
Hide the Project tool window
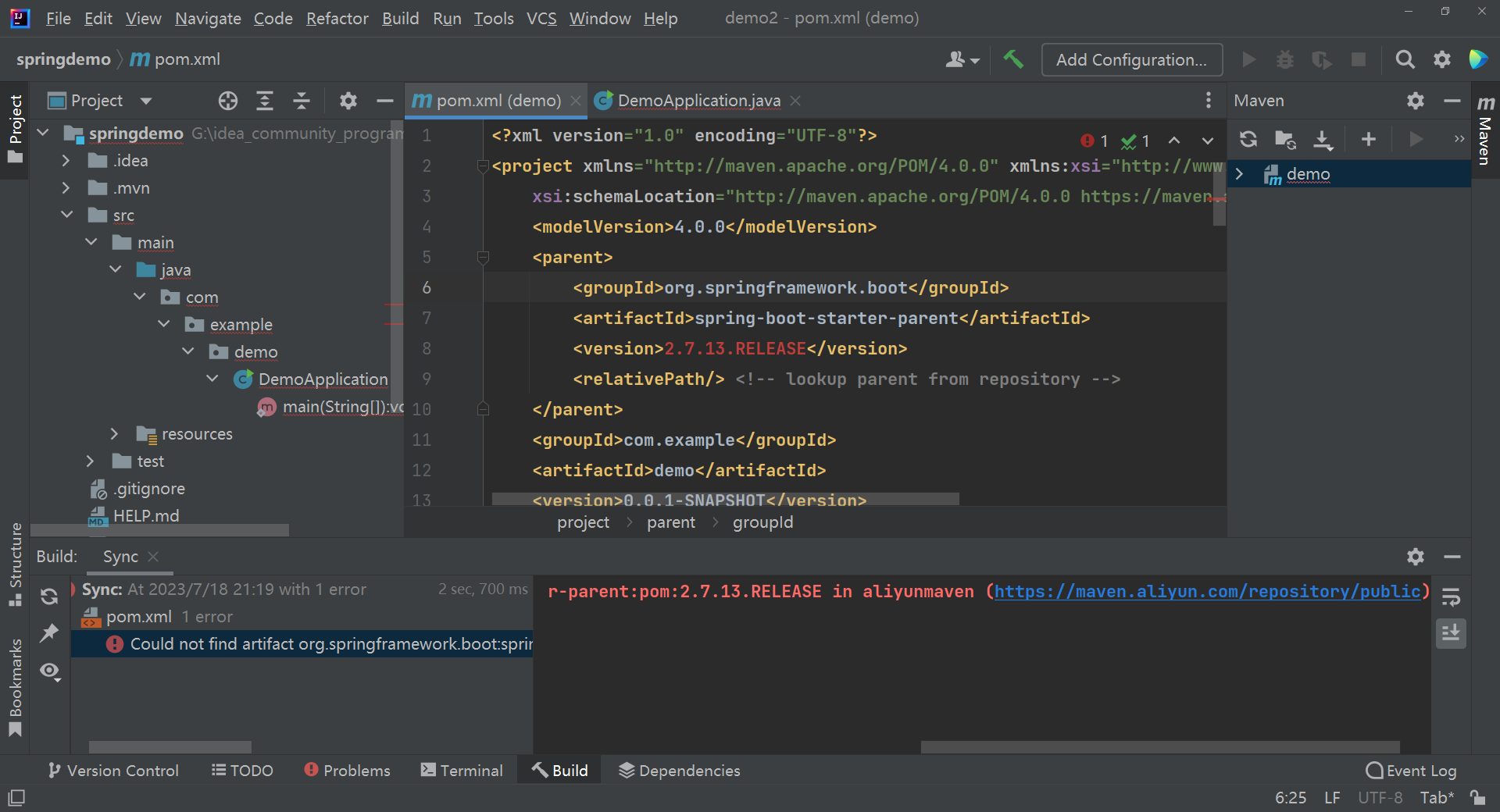[384, 101]
